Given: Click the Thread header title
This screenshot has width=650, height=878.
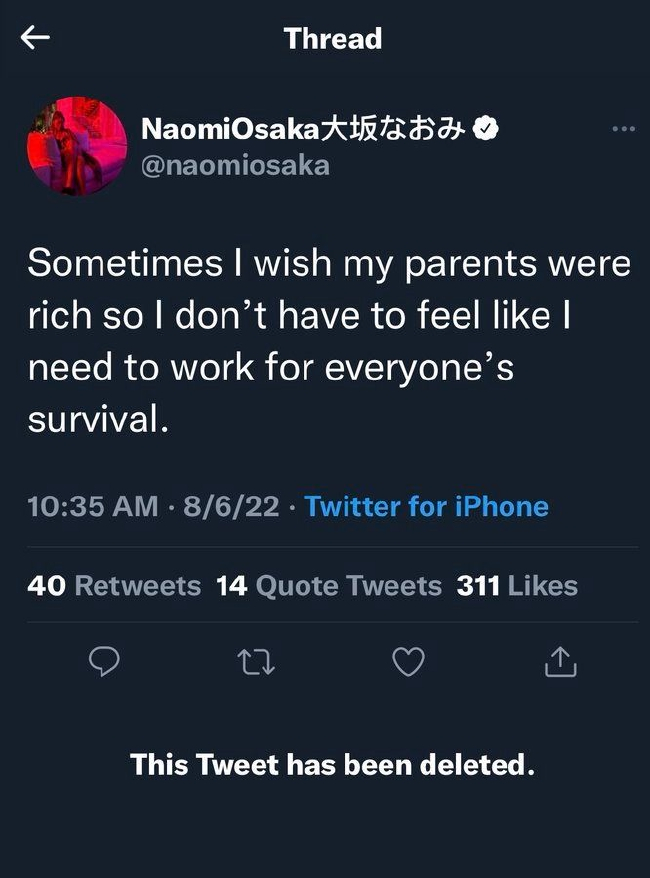Looking at the screenshot, I should tap(333, 39).
